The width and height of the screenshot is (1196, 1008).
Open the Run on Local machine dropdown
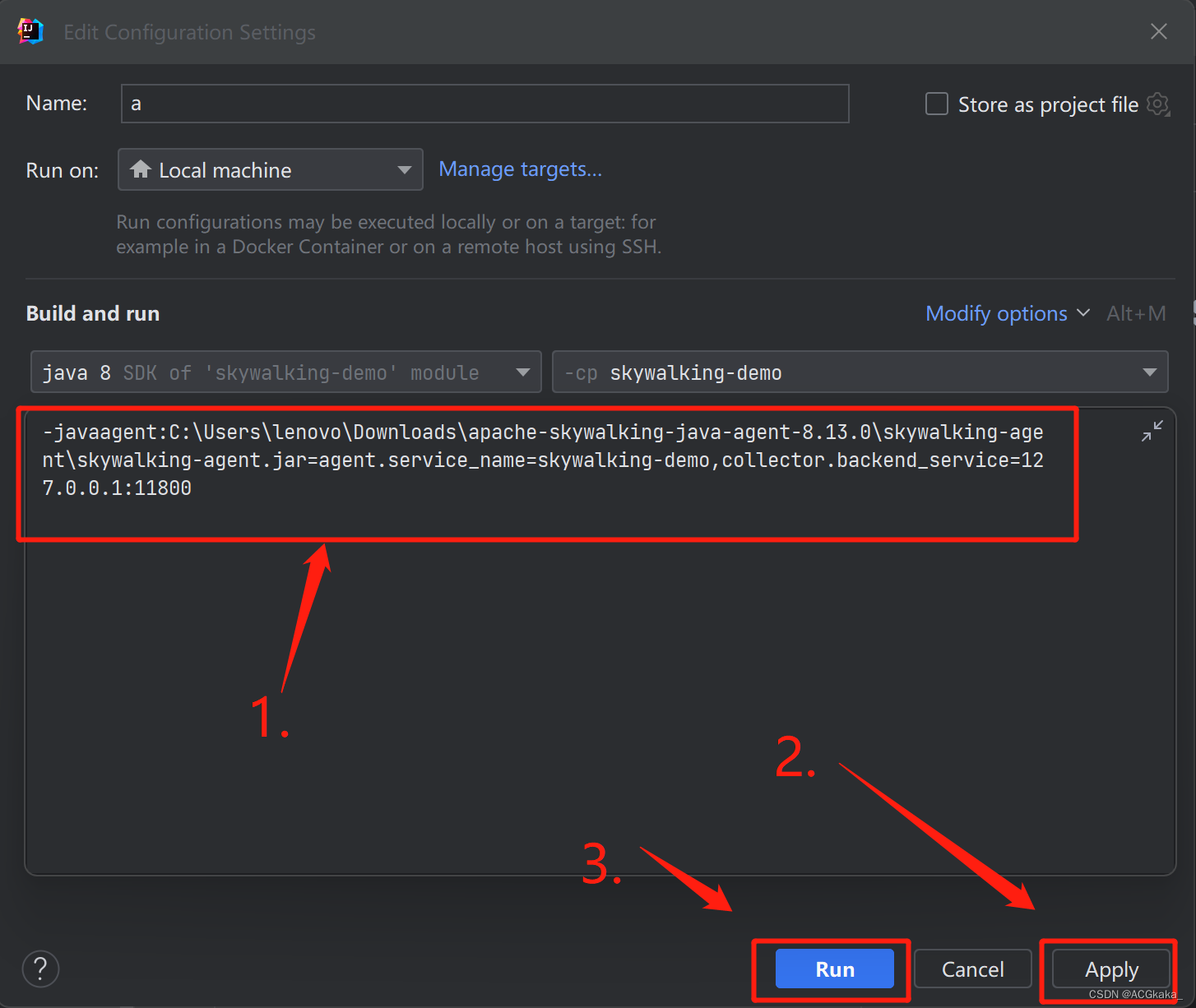tap(271, 169)
